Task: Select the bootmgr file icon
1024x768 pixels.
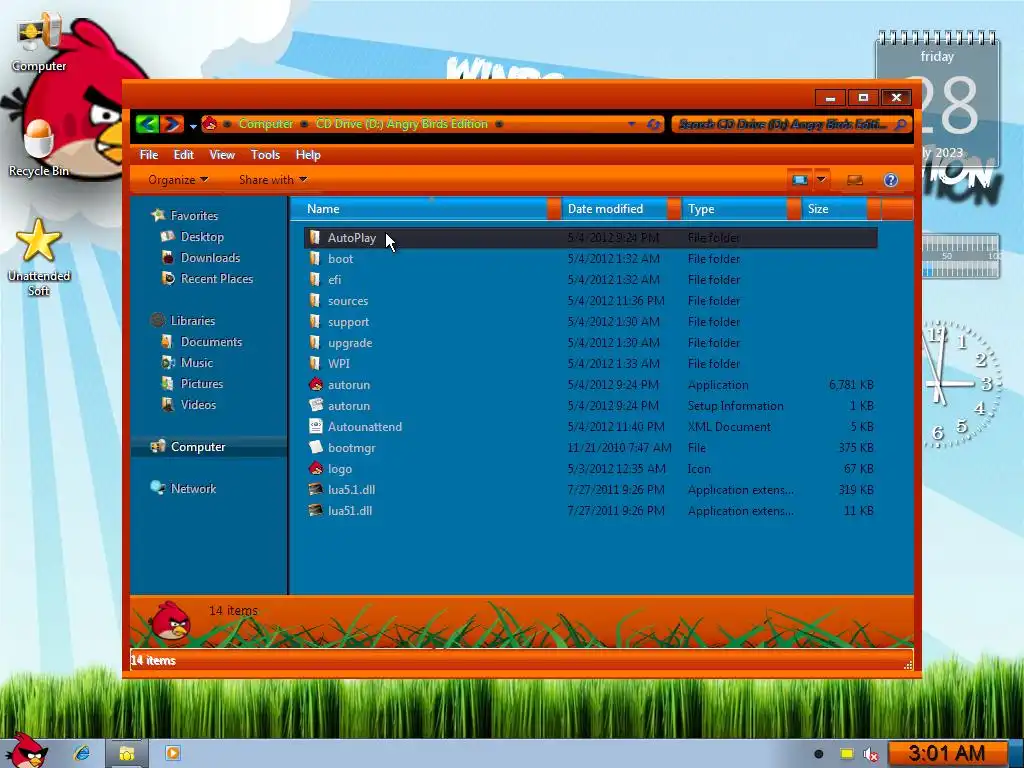Action: (x=315, y=447)
